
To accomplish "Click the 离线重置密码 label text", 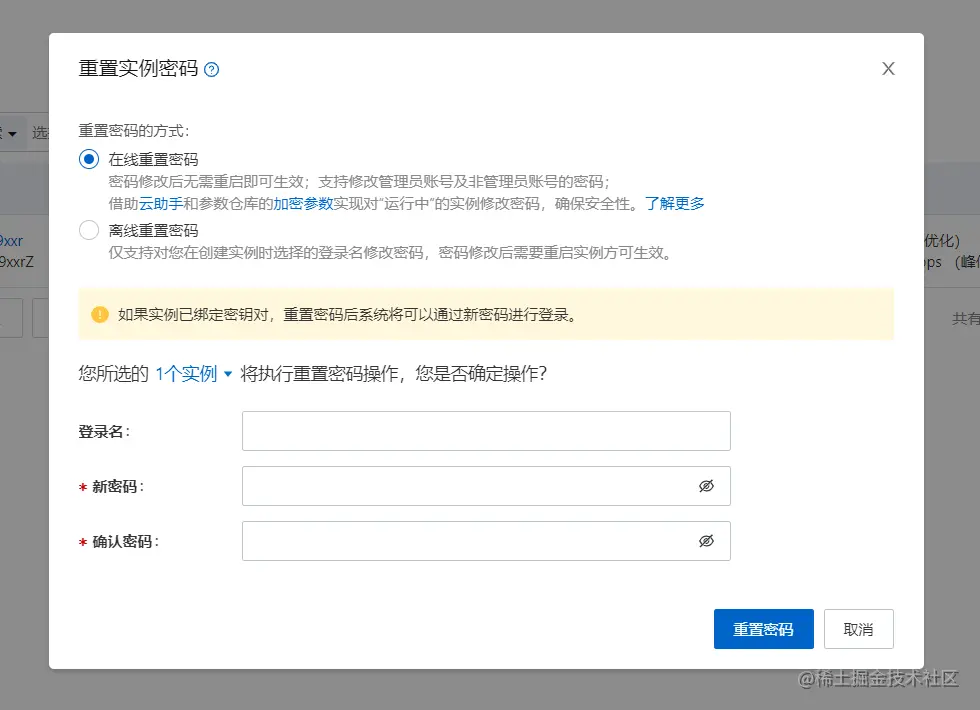I will [153, 231].
